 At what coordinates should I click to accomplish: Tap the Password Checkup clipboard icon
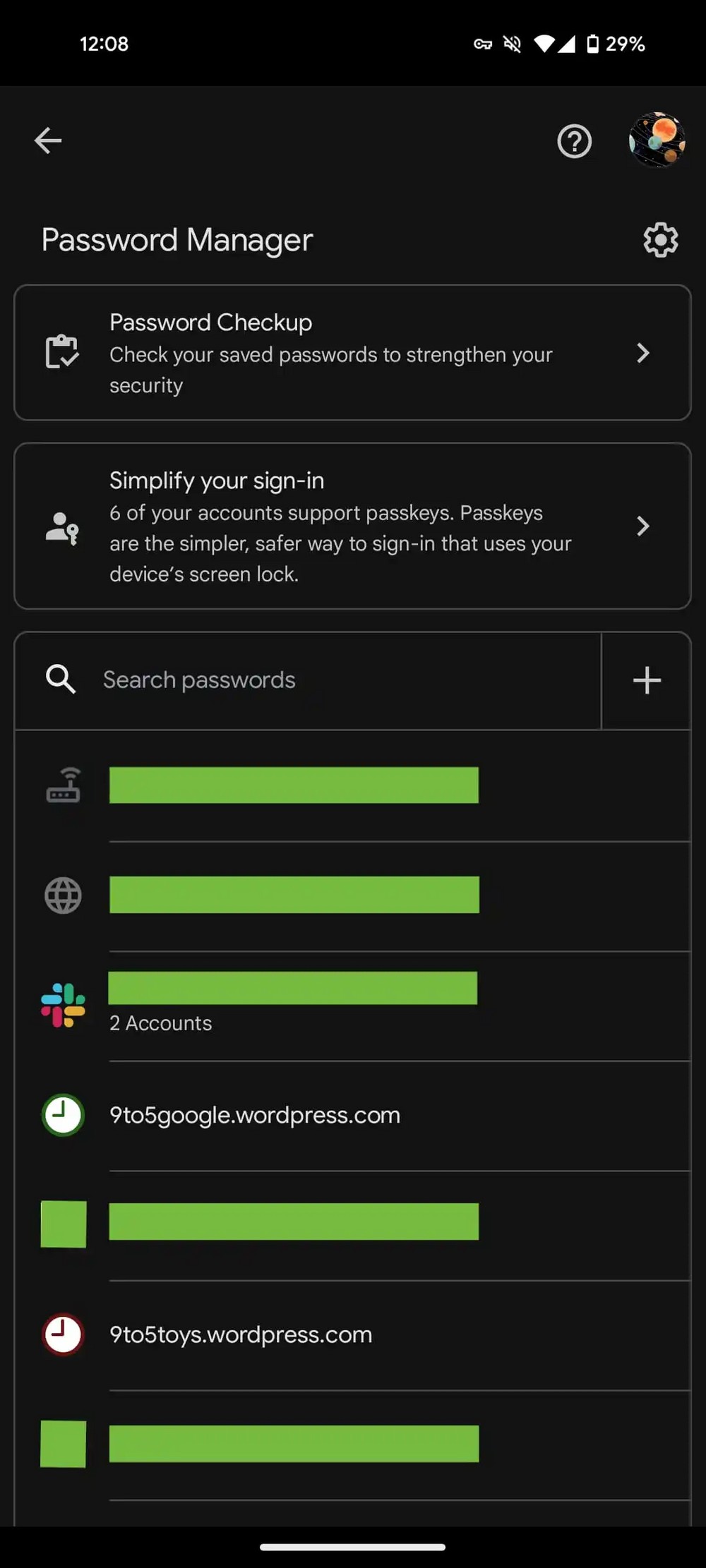tap(62, 351)
